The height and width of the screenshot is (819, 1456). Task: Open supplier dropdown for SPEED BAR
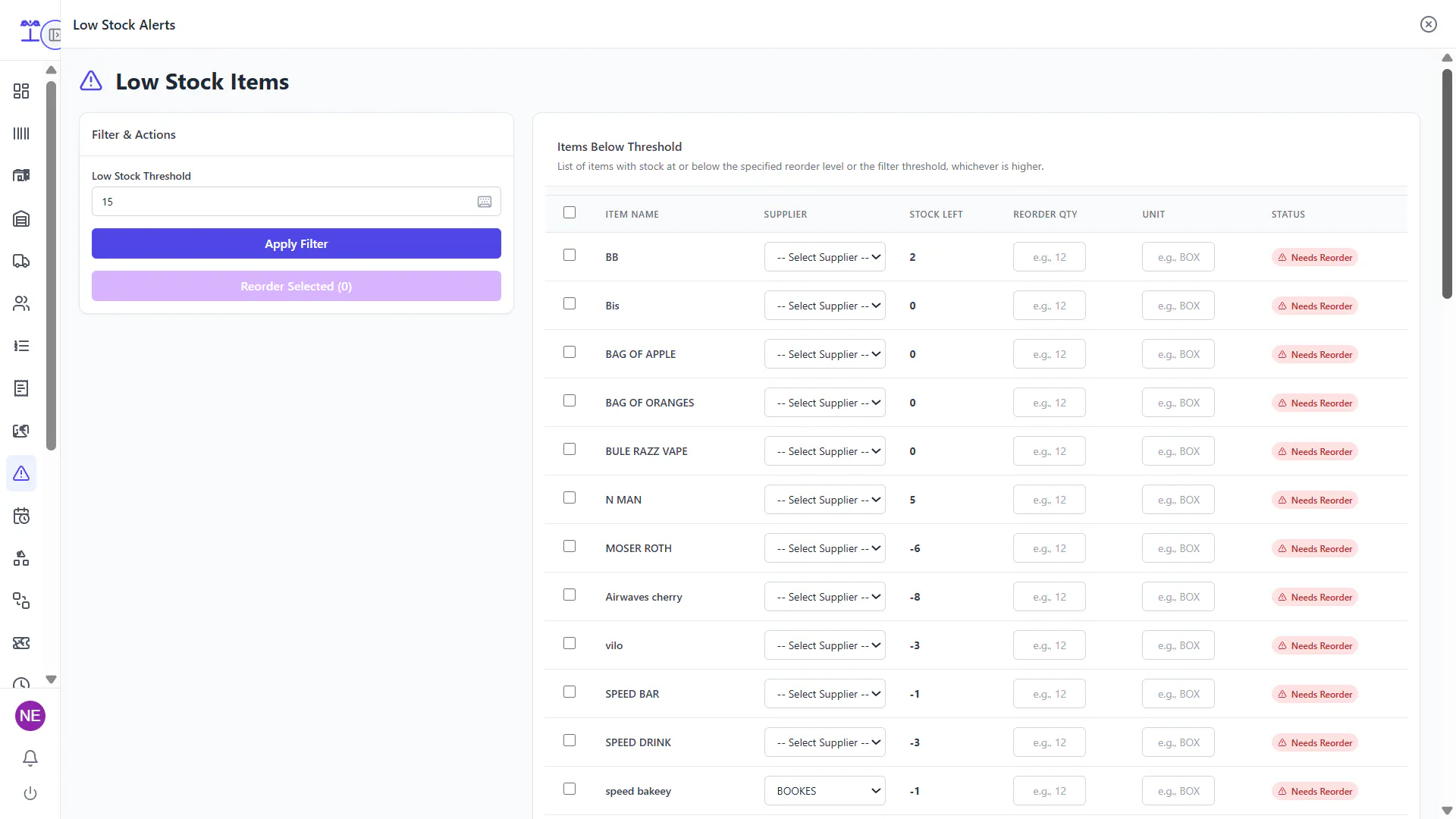(824, 694)
